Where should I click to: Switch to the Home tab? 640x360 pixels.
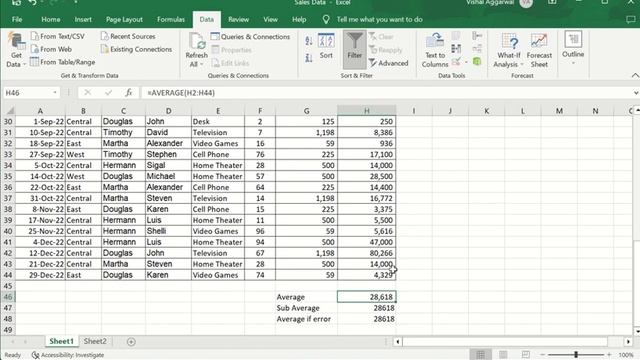point(51,19)
